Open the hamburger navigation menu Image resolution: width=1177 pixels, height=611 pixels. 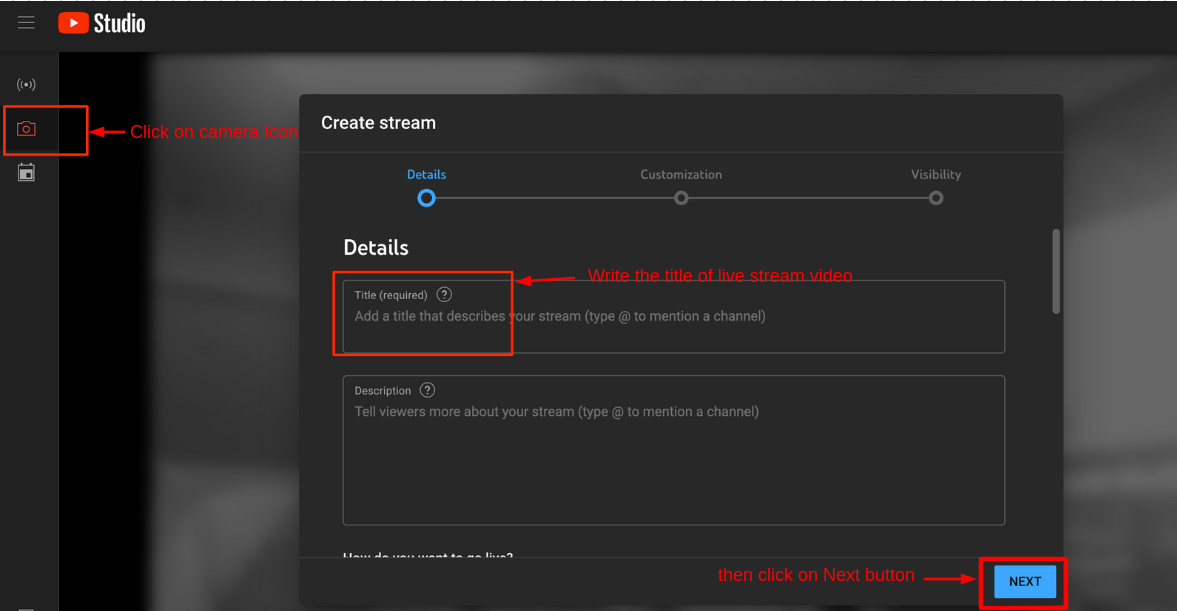tap(26, 23)
